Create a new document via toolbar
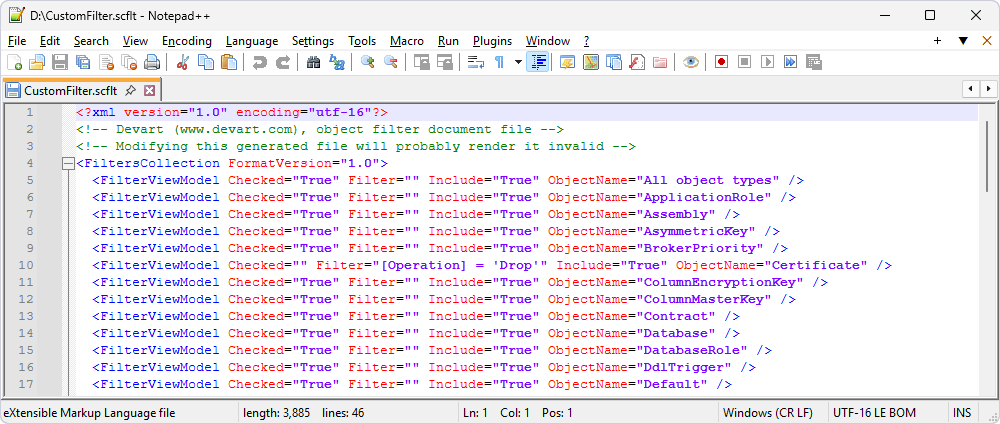 coord(14,62)
